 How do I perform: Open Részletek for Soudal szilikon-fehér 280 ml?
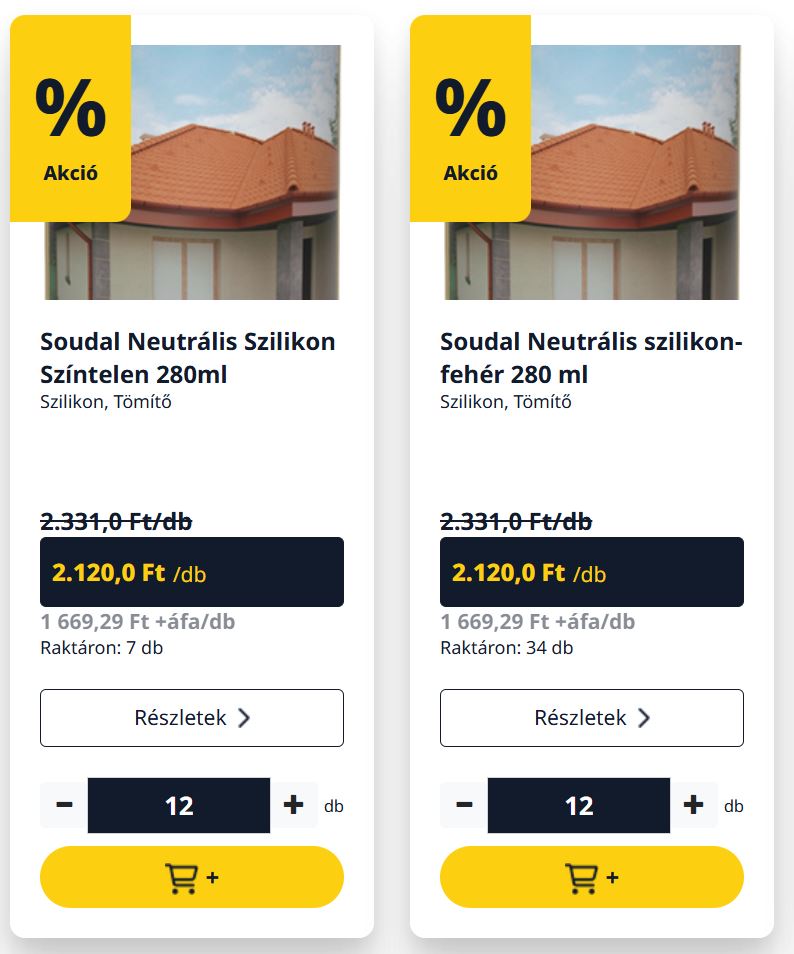[591, 718]
